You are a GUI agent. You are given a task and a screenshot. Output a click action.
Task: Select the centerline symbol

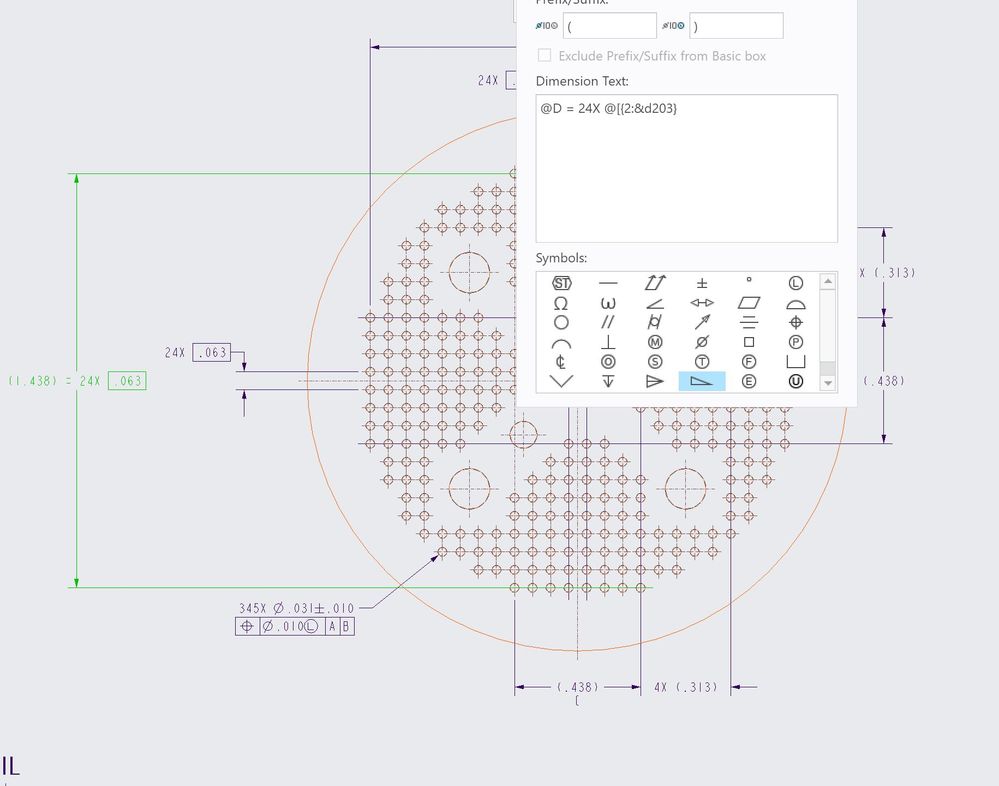[x=561, y=362]
